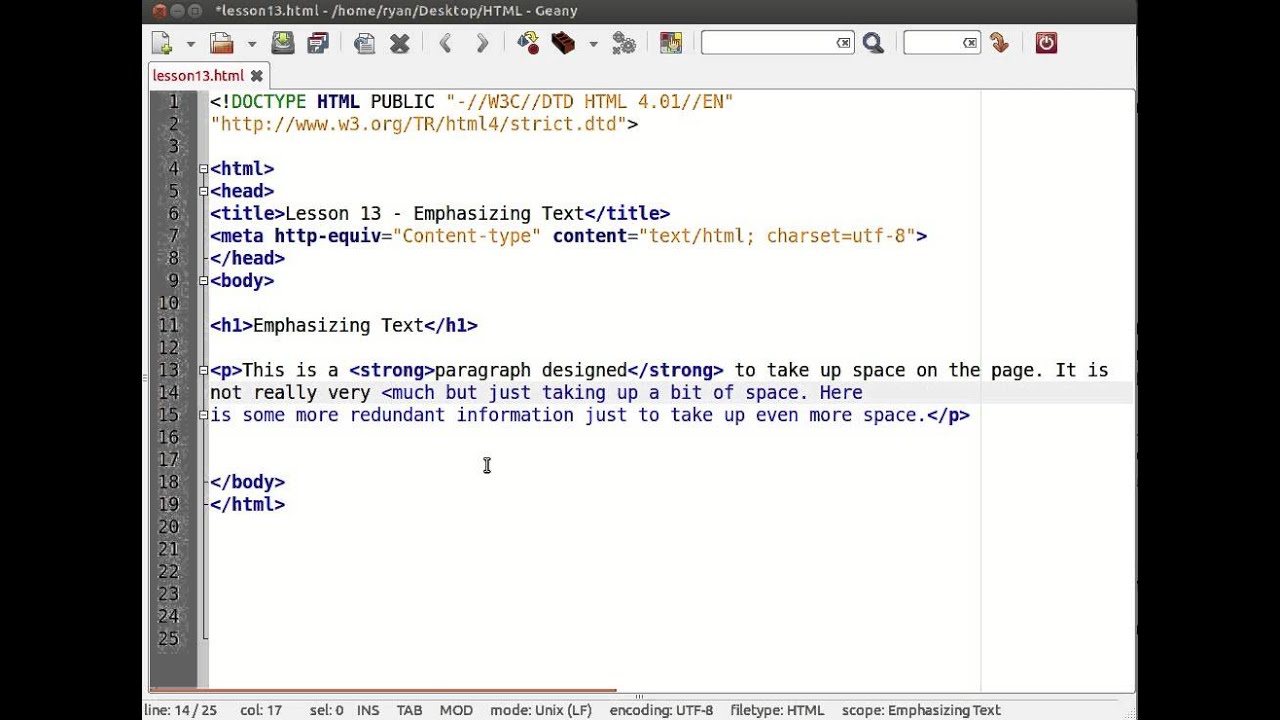The width and height of the screenshot is (1280, 720).
Task: Click the 'encoding: UTF-8' status entry
Action: [x=661, y=710]
